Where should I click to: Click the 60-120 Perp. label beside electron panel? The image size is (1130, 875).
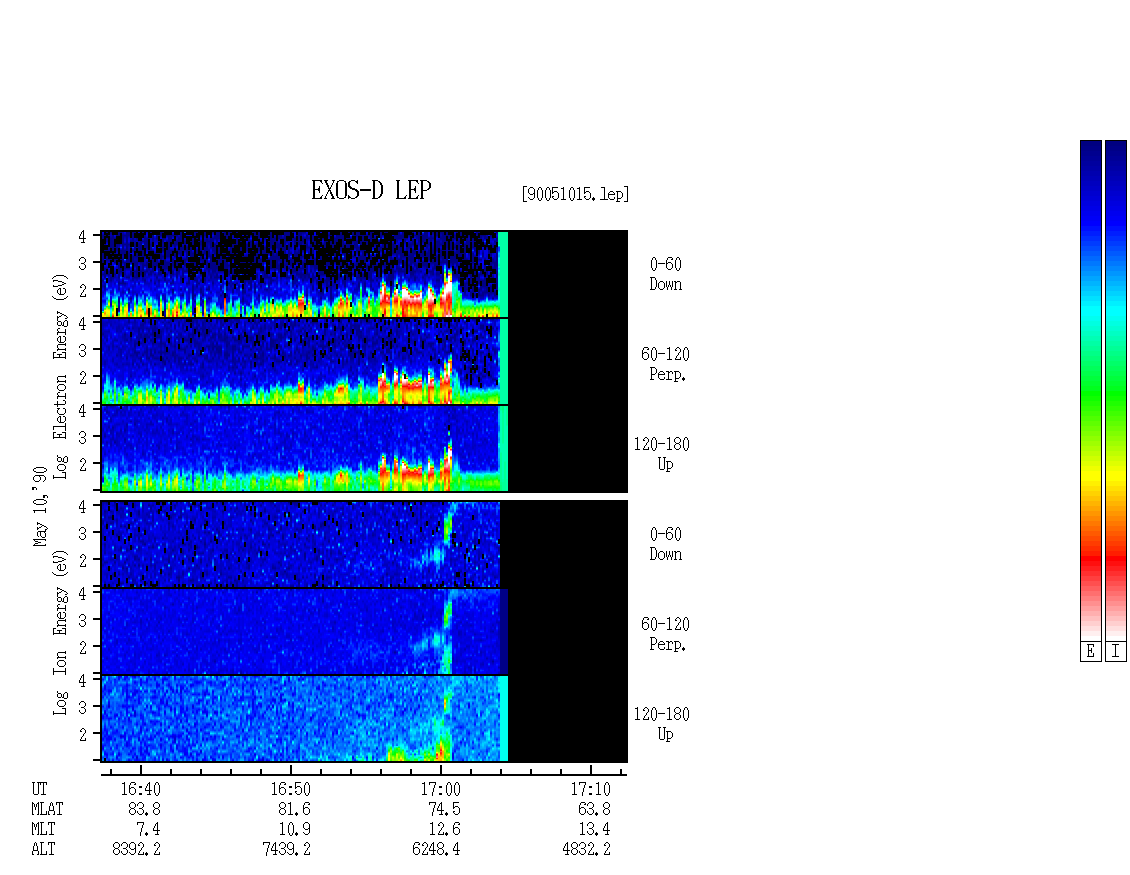coord(664,365)
